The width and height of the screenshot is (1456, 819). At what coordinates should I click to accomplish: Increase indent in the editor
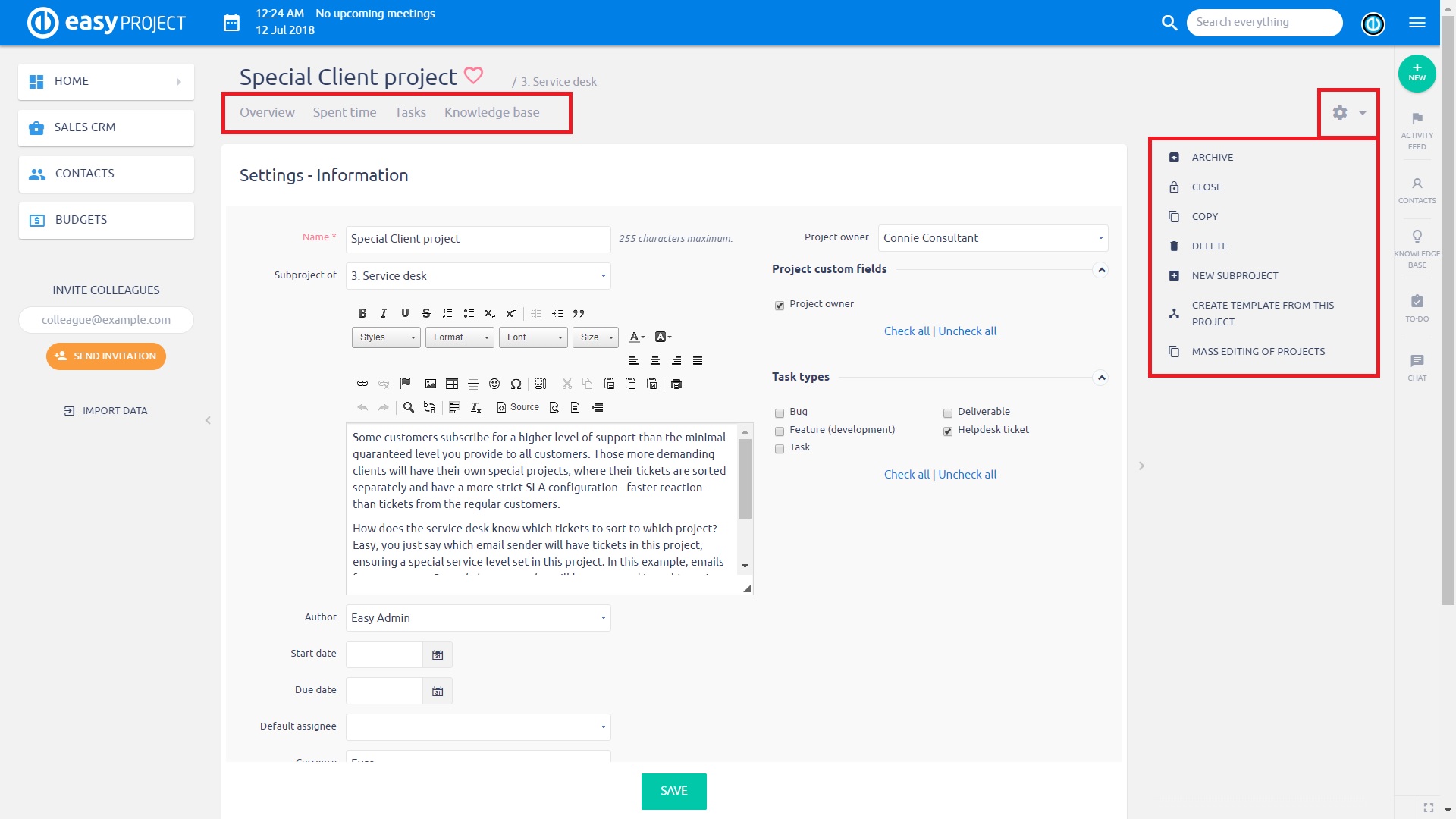click(x=557, y=313)
